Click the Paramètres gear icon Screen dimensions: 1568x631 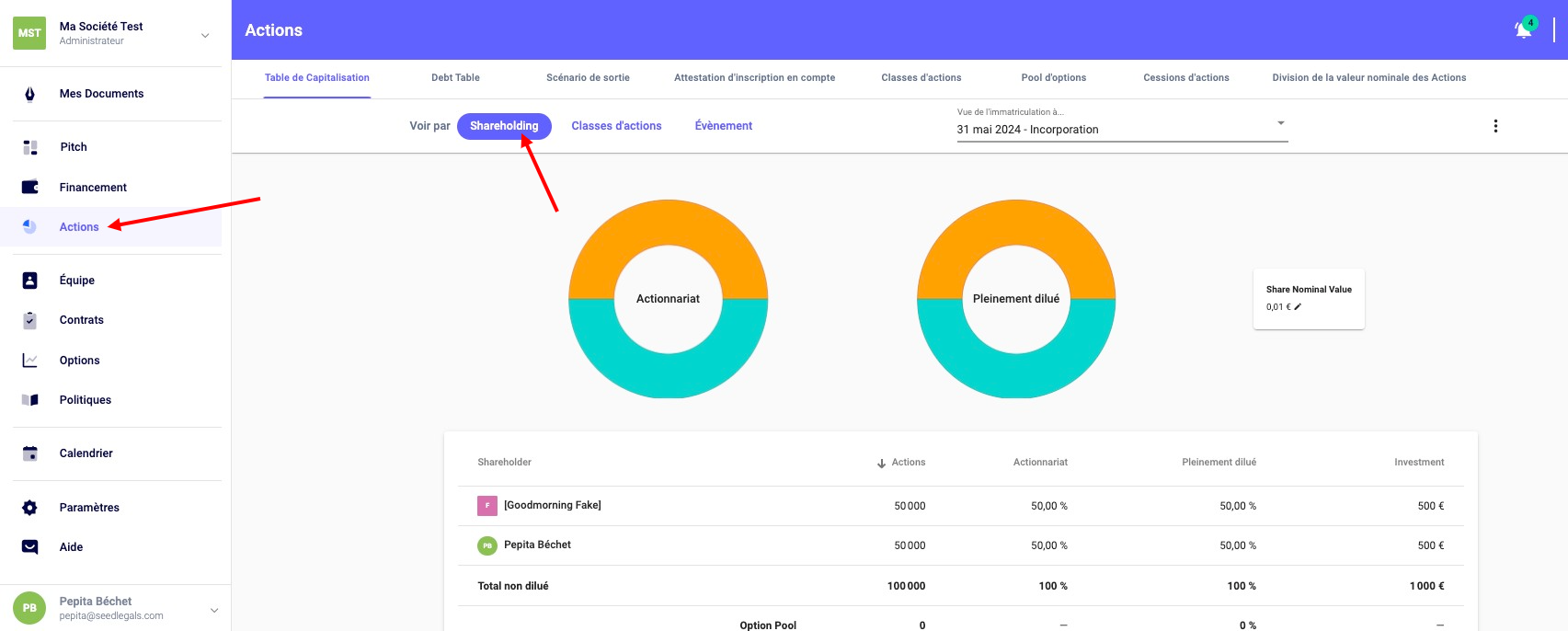(29, 508)
